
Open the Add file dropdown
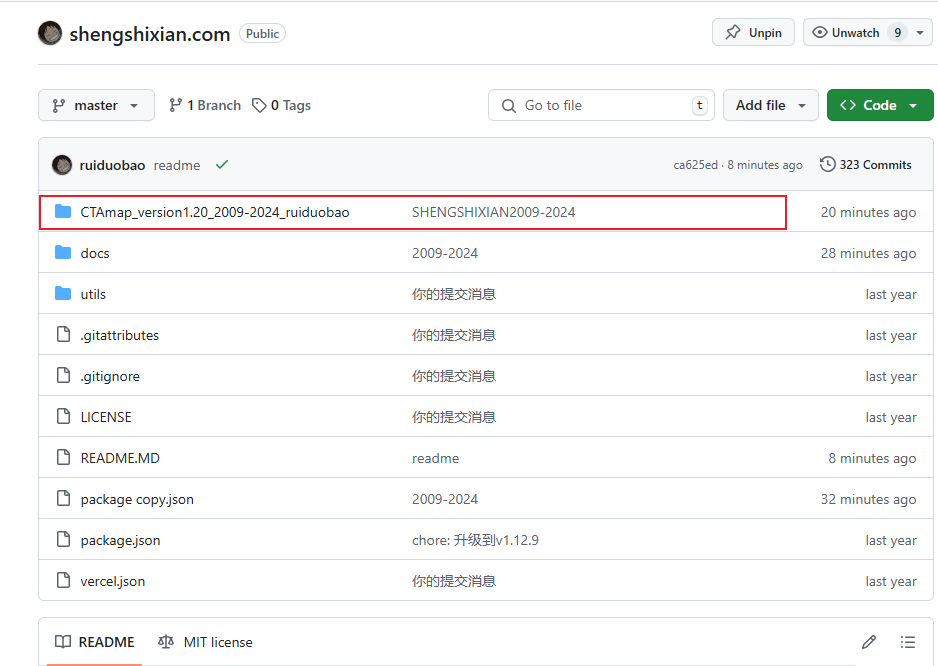tap(770, 105)
